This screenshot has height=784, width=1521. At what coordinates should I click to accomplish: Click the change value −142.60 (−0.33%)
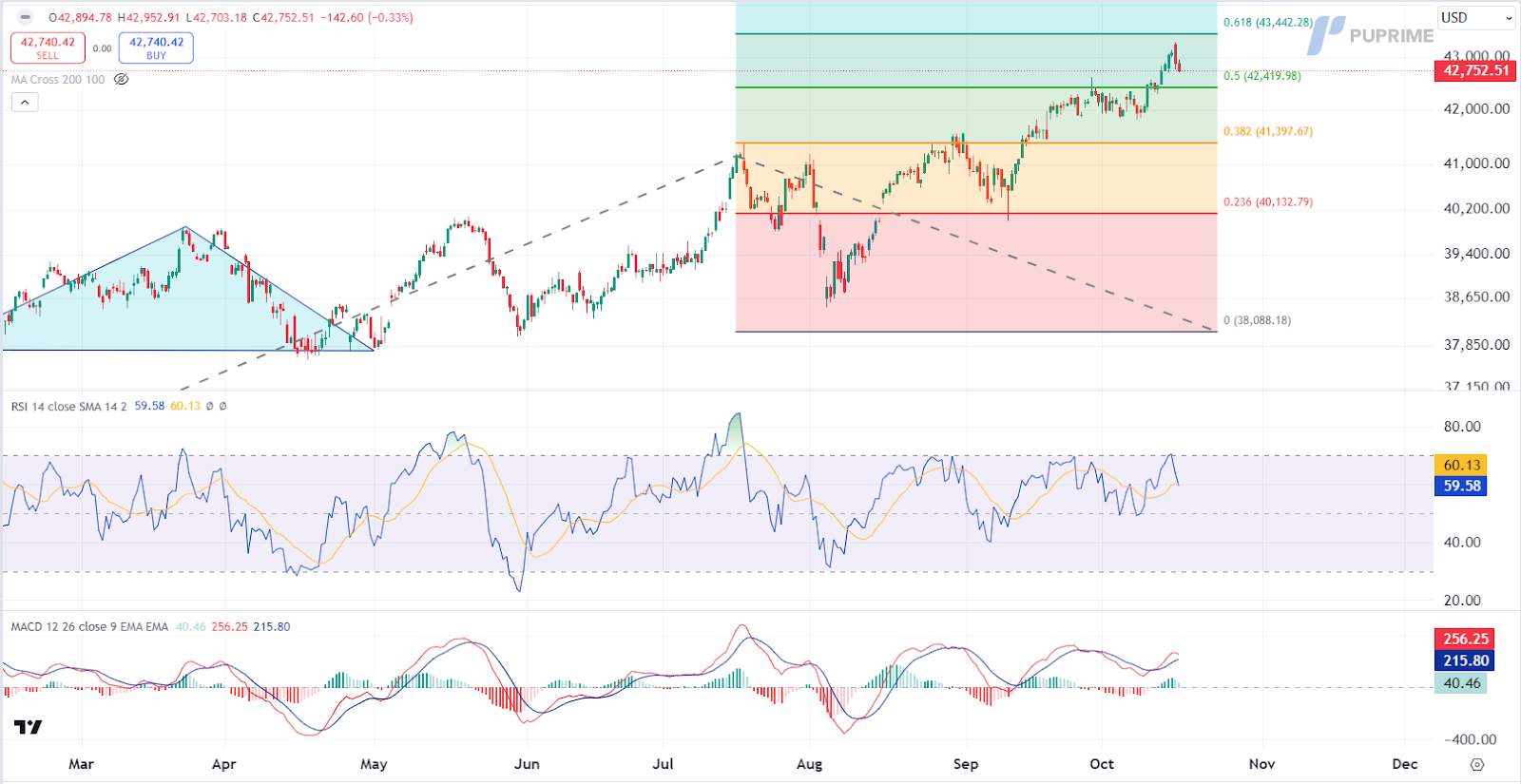(x=366, y=17)
